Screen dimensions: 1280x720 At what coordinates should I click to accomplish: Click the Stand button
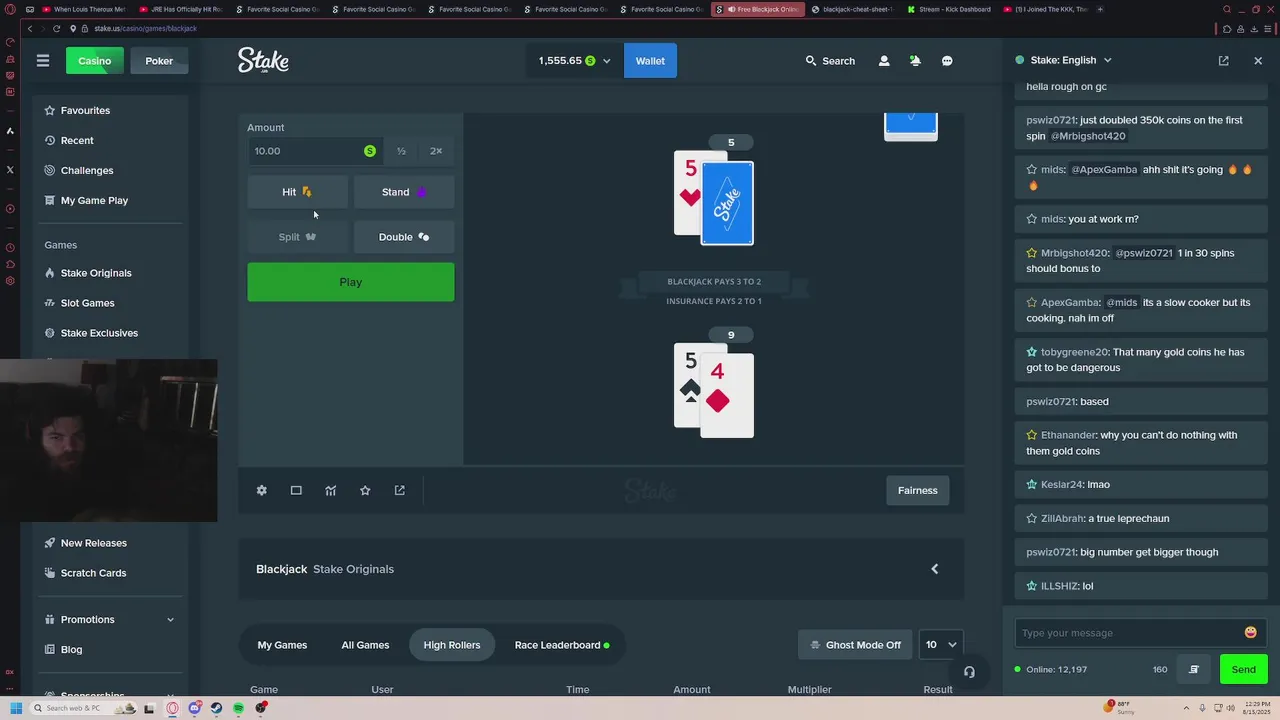coord(404,192)
